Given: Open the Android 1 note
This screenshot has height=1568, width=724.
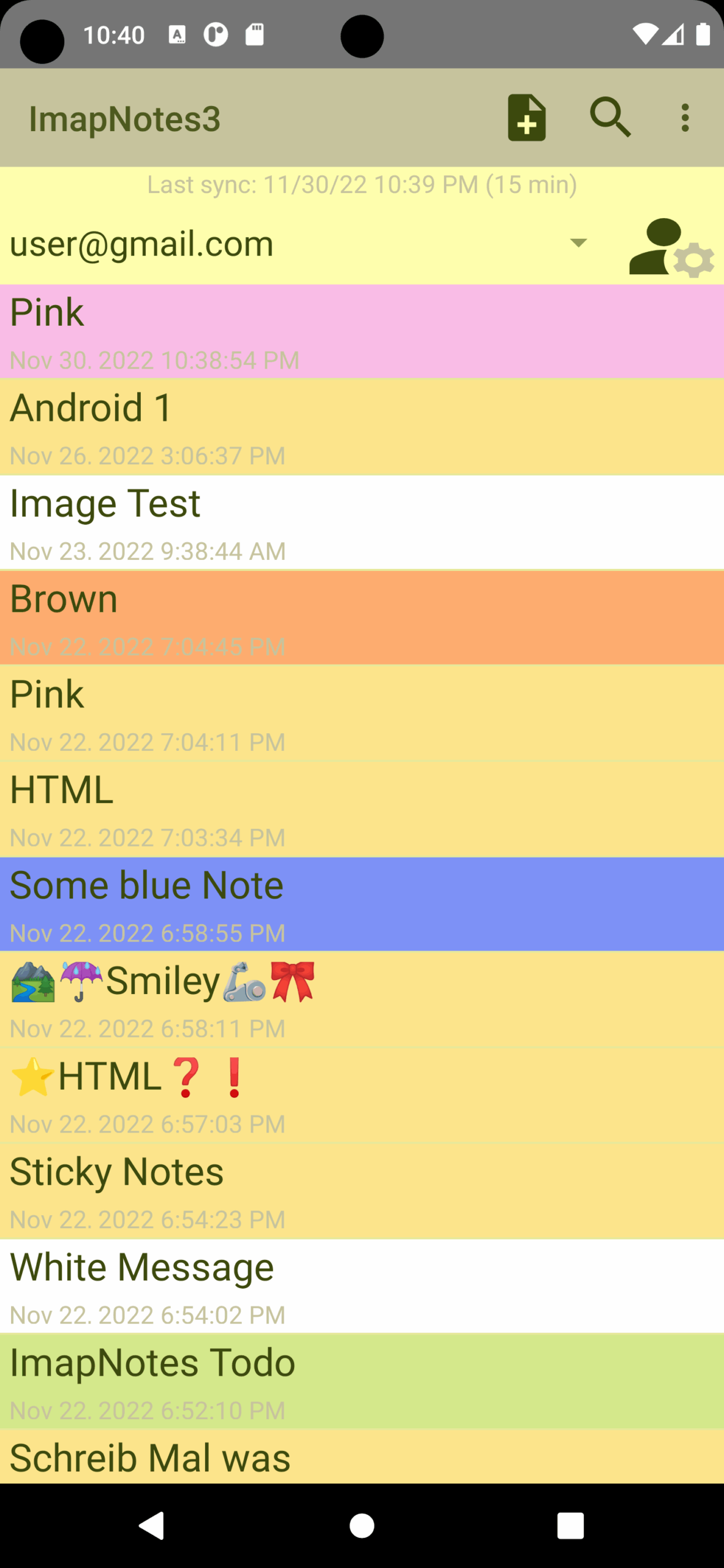Looking at the screenshot, I should pyautogui.click(x=361, y=427).
